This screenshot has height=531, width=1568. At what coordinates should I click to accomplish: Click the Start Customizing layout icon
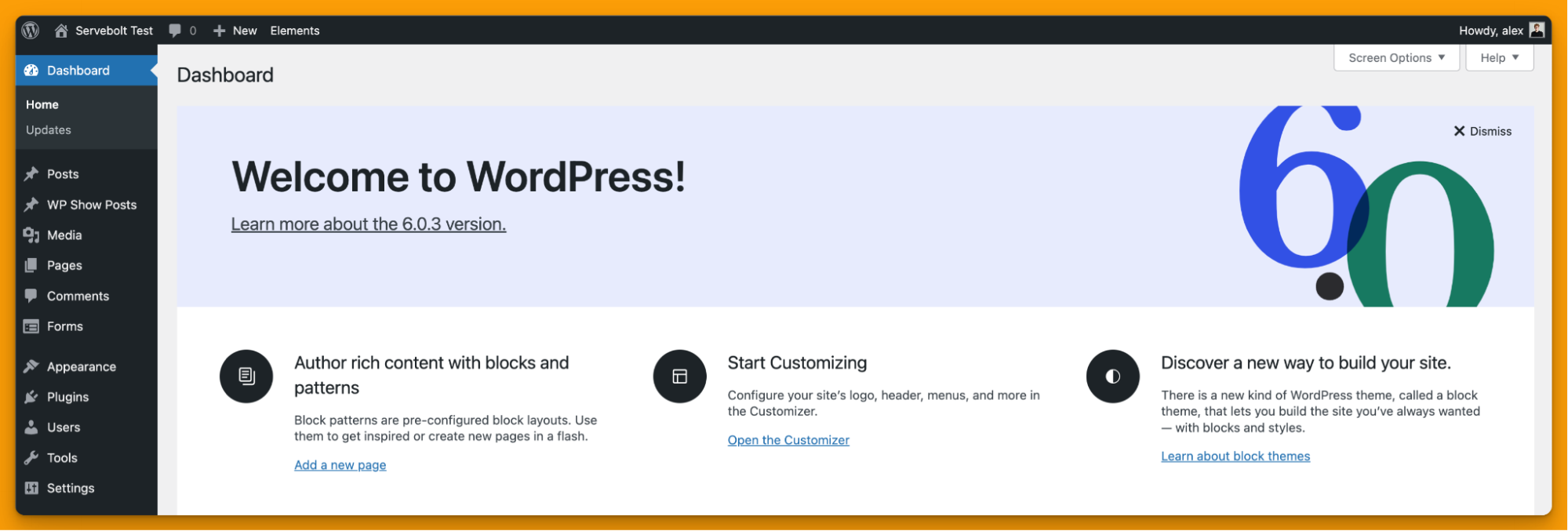pyautogui.click(x=680, y=376)
